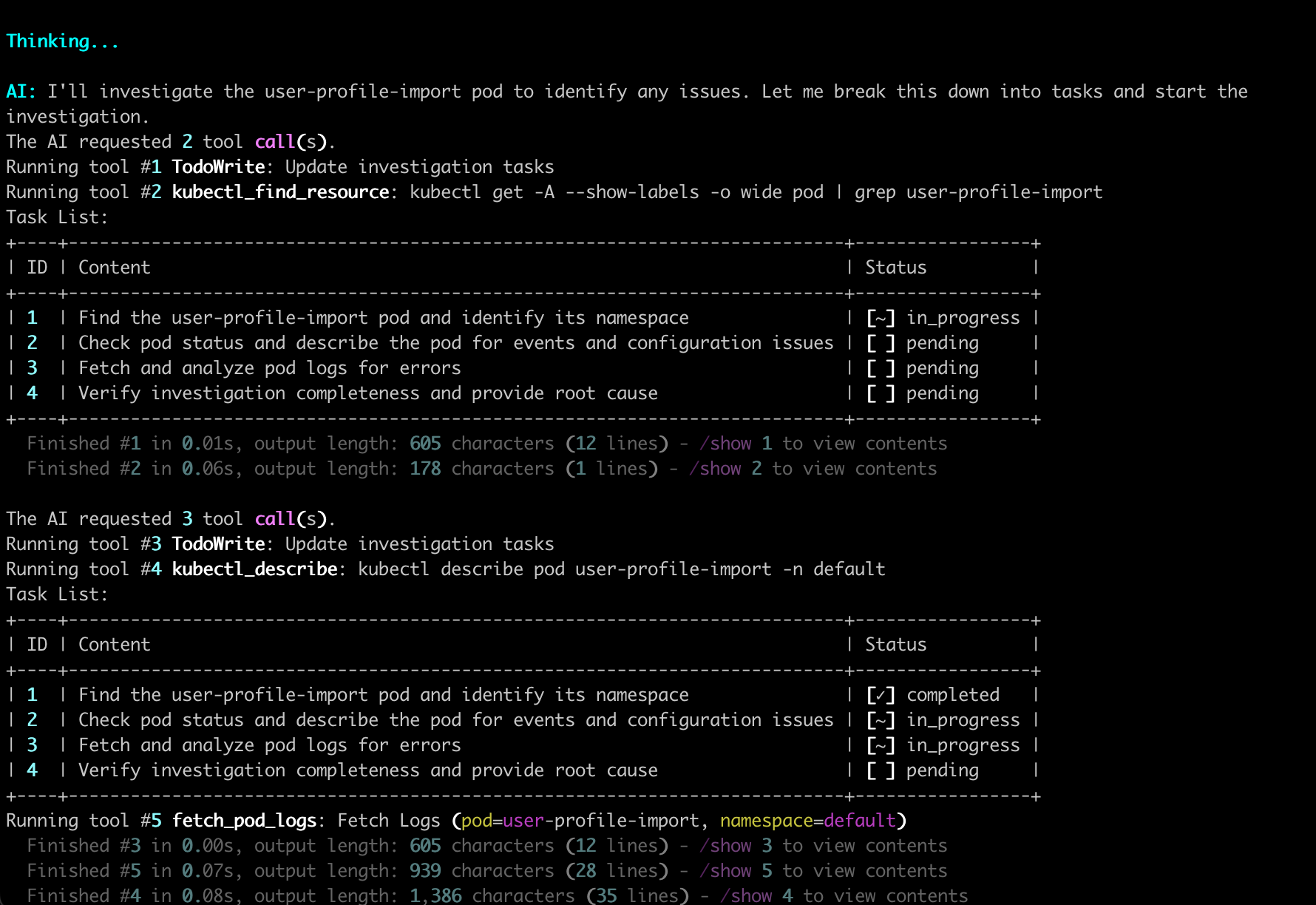Click the pending checkbox for task 4 in the second list
Image resolution: width=1316 pixels, height=905 pixels.
tap(881, 770)
